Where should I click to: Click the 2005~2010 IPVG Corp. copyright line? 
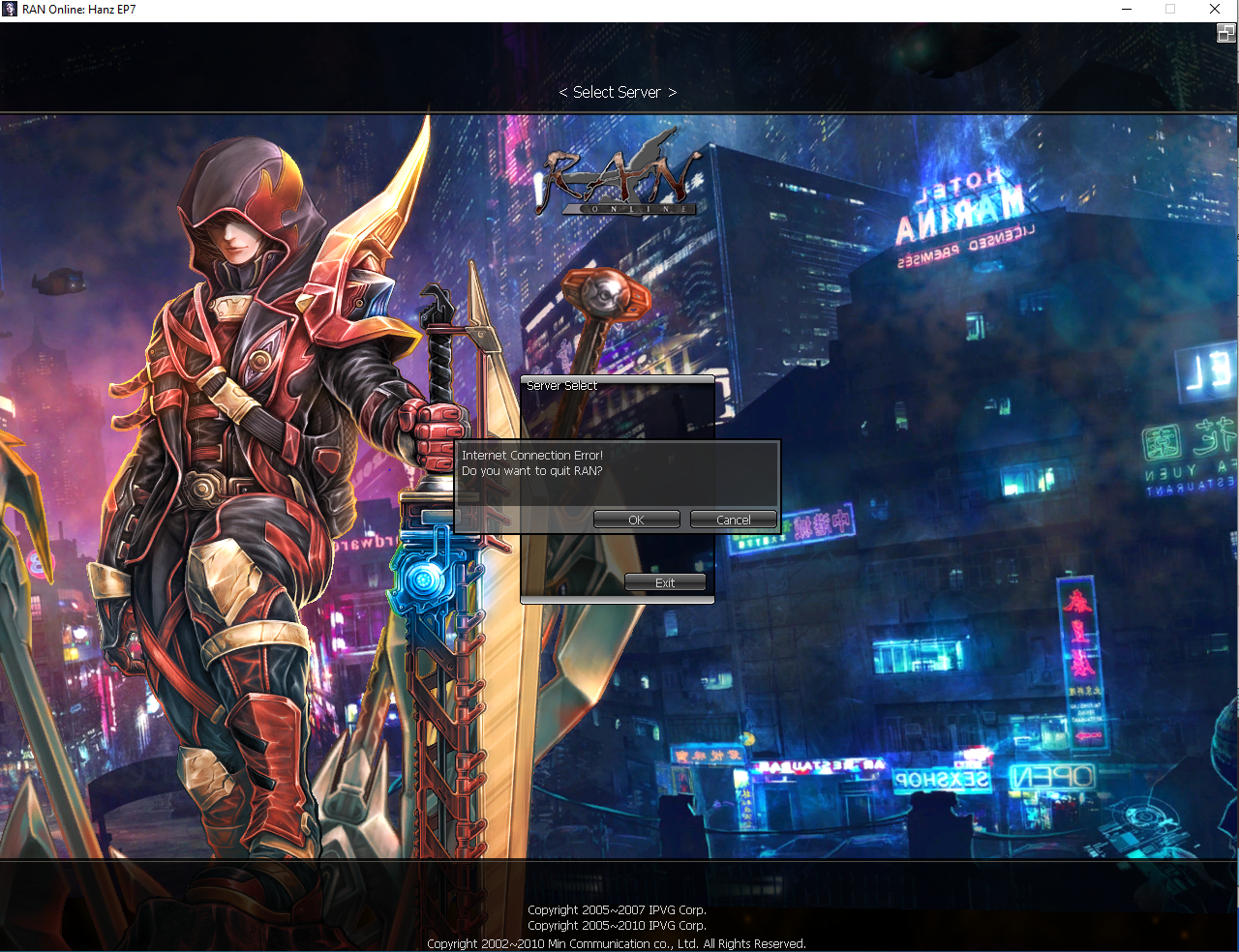tap(618, 926)
